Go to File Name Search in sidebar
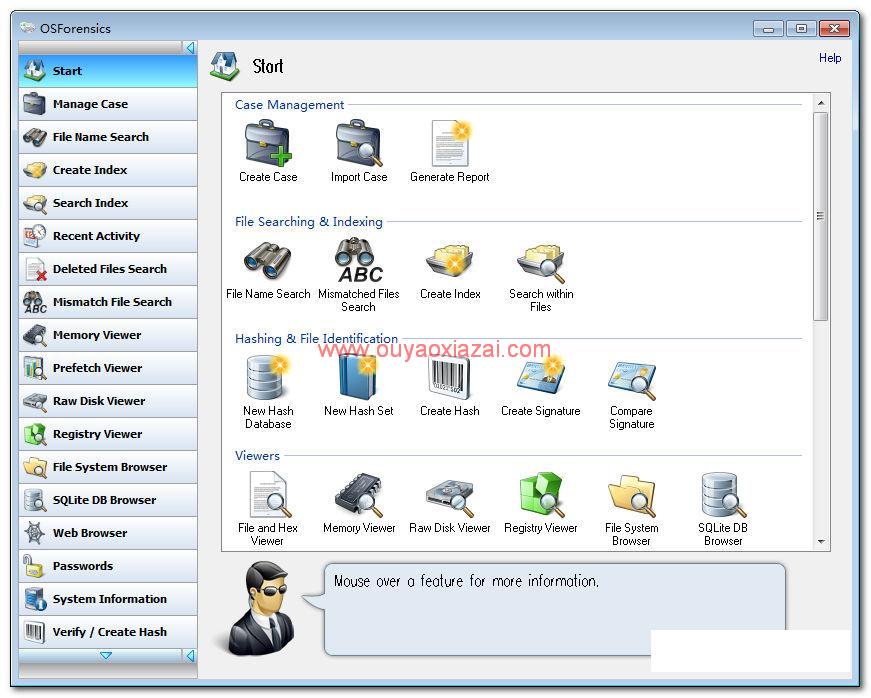 [x=108, y=137]
